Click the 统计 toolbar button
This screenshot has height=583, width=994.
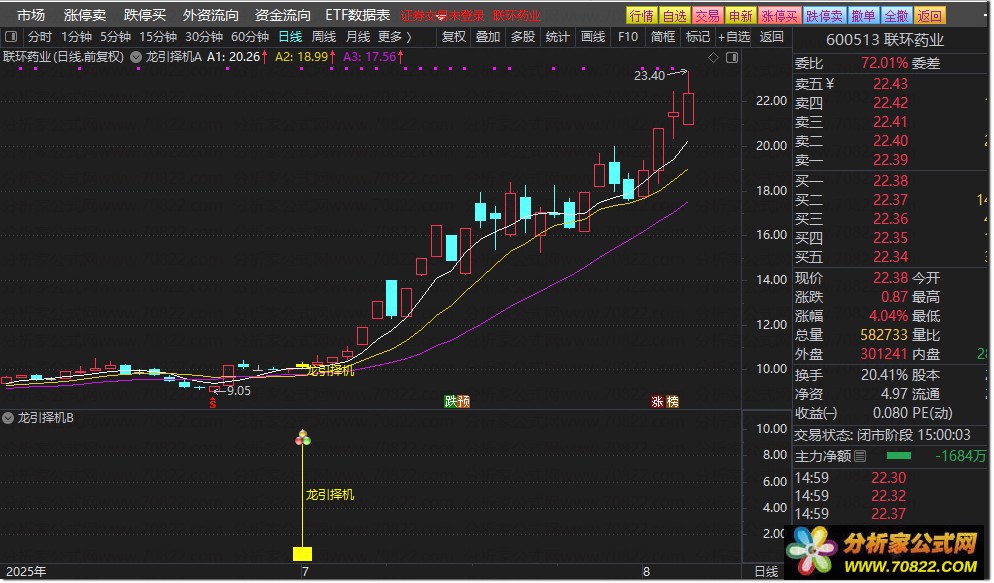557,37
